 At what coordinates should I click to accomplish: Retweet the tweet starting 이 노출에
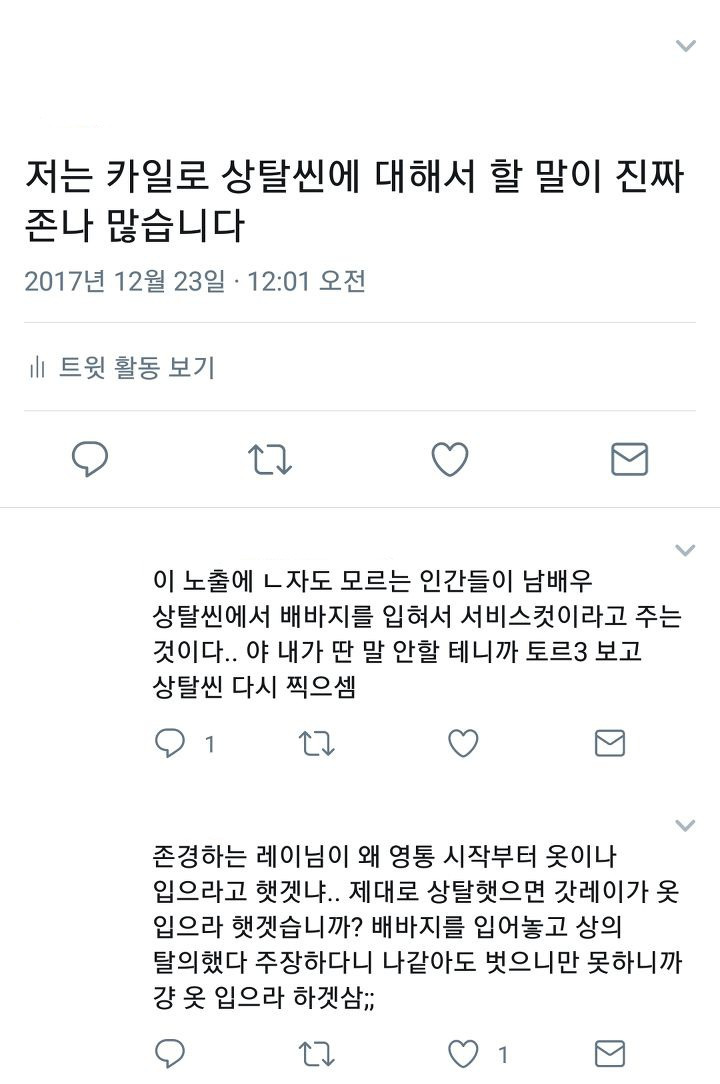[316, 744]
